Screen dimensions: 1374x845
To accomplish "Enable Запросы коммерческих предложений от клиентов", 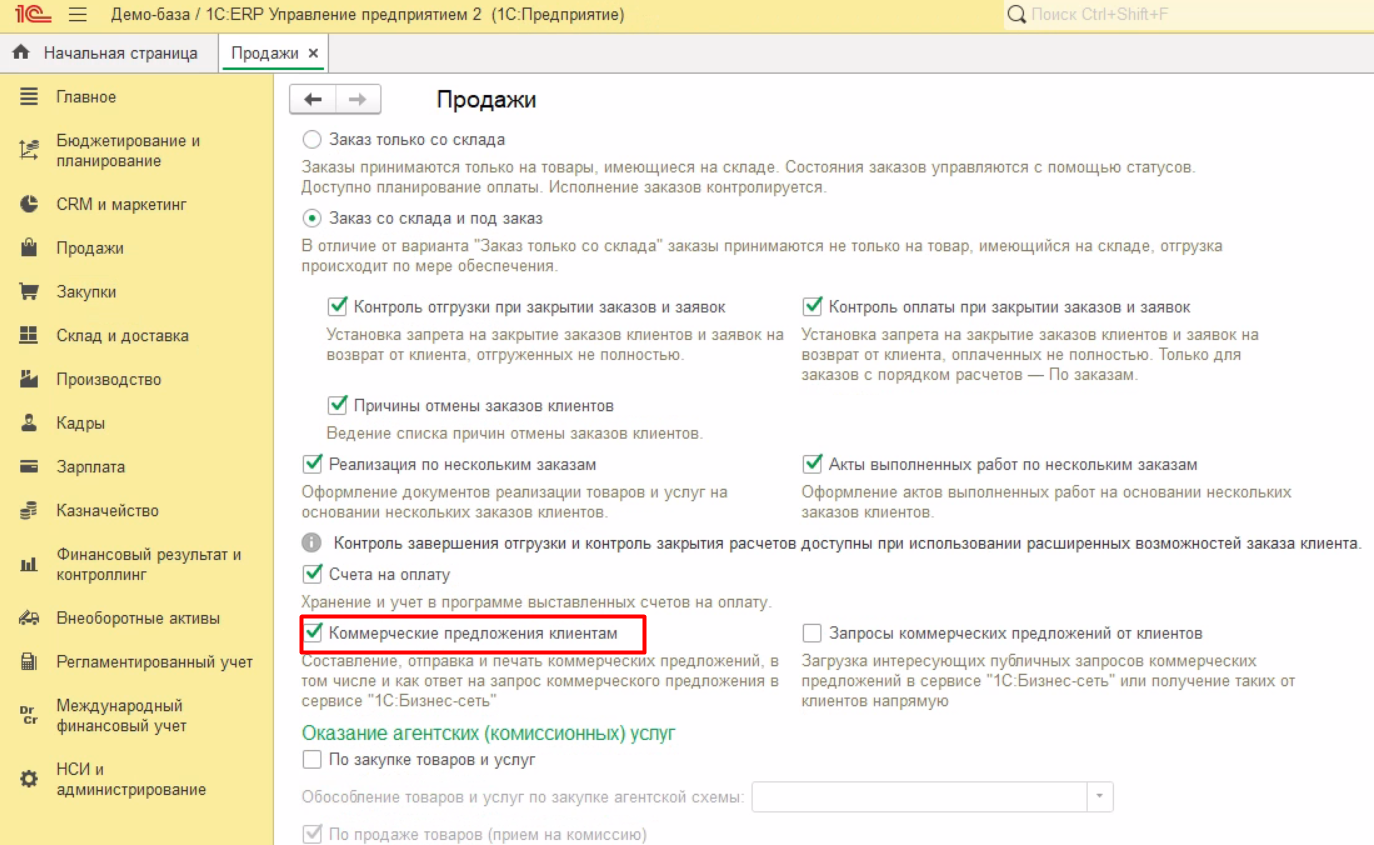I will click(812, 633).
